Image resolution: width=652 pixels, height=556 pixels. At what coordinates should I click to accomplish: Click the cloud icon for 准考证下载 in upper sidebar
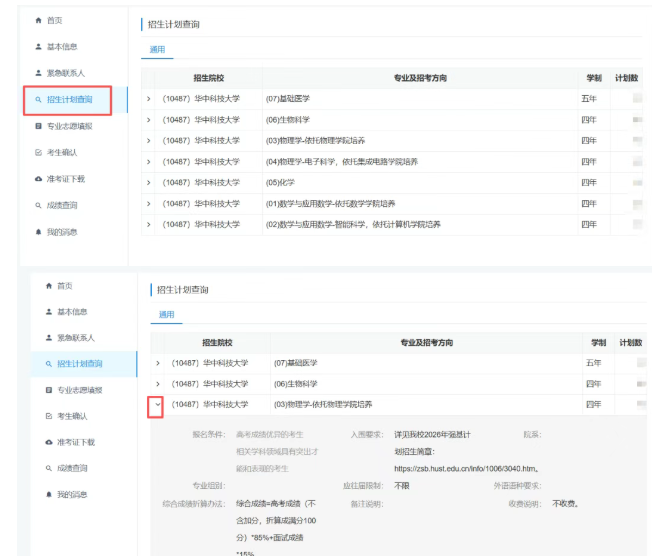point(38,179)
